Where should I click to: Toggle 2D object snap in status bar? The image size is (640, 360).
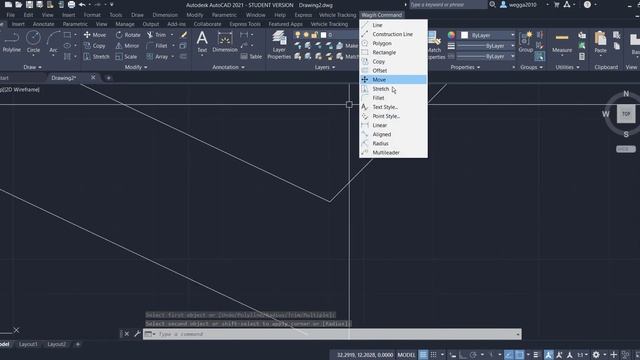[519, 355]
